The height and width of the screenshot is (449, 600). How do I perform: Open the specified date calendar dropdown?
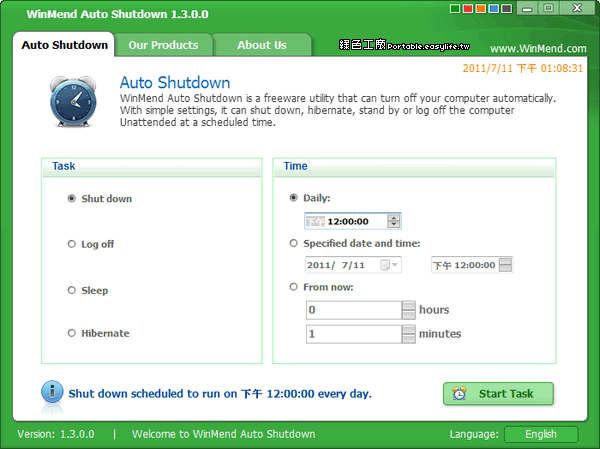[390, 265]
